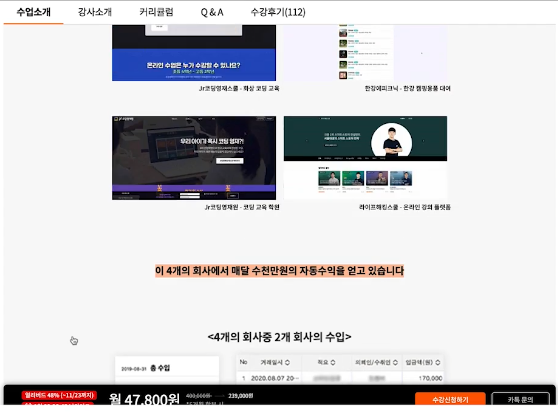Image resolution: width=558 pixels, height=413 pixels.
Task: Open the Jr코딩영재원 코딩 교육 학원 screenshot
Action: pyautogui.click(x=194, y=158)
